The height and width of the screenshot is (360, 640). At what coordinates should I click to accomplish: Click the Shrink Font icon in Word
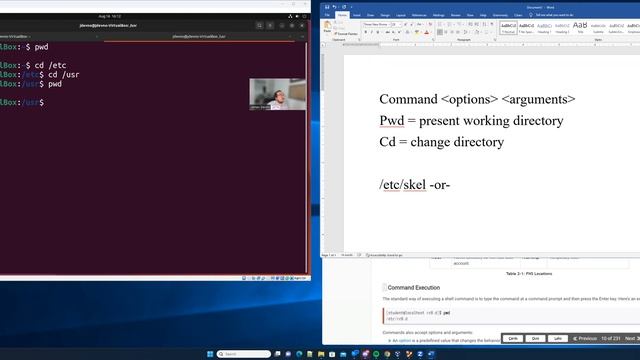click(412, 24)
